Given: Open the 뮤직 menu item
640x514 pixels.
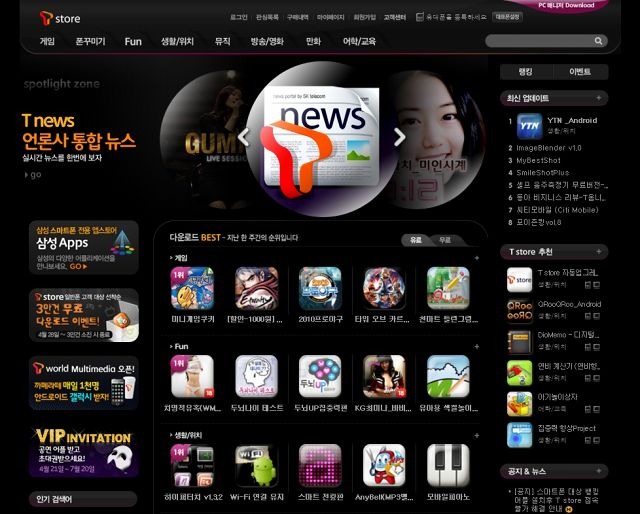Looking at the screenshot, I should coord(222,41).
